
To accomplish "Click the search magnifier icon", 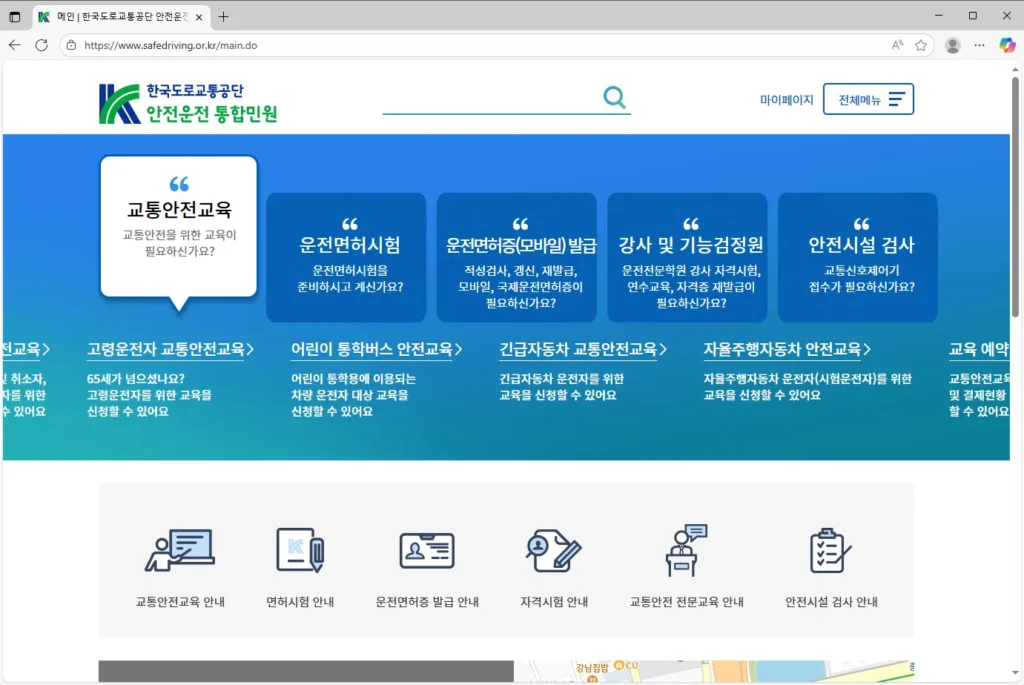I will point(613,98).
